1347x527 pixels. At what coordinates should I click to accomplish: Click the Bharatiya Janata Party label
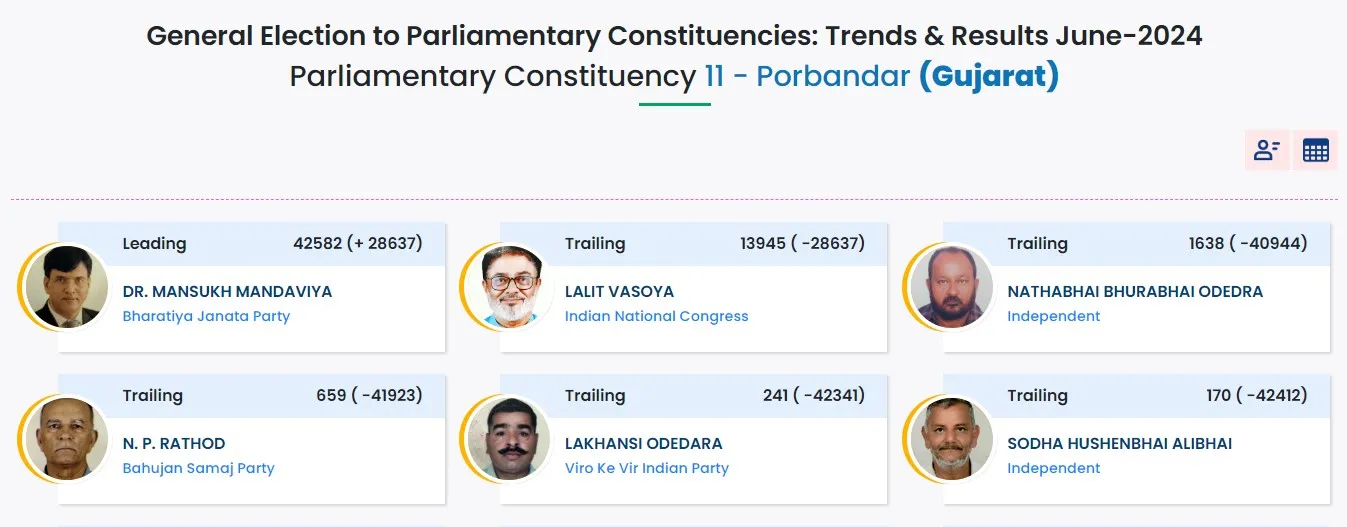(x=206, y=316)
